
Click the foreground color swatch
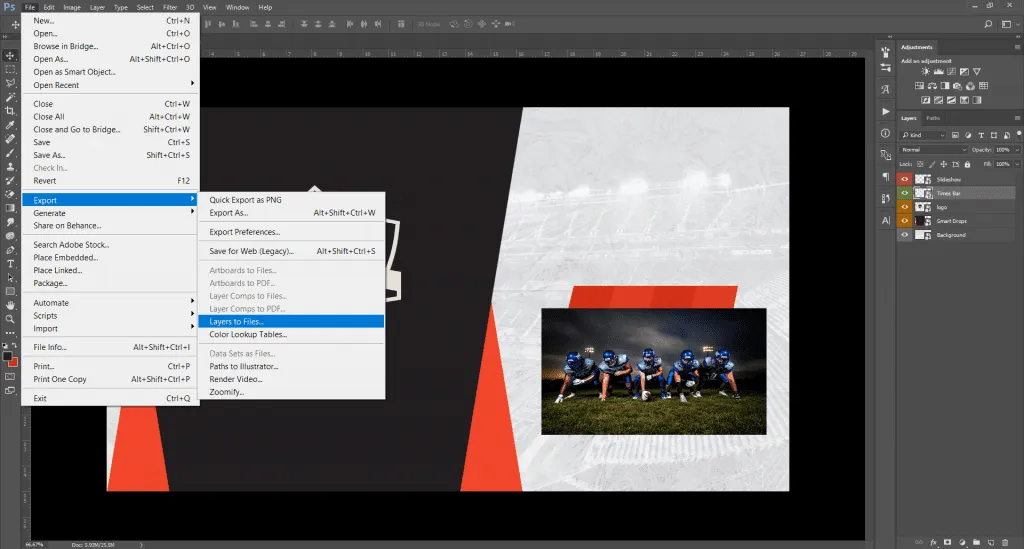7,356
